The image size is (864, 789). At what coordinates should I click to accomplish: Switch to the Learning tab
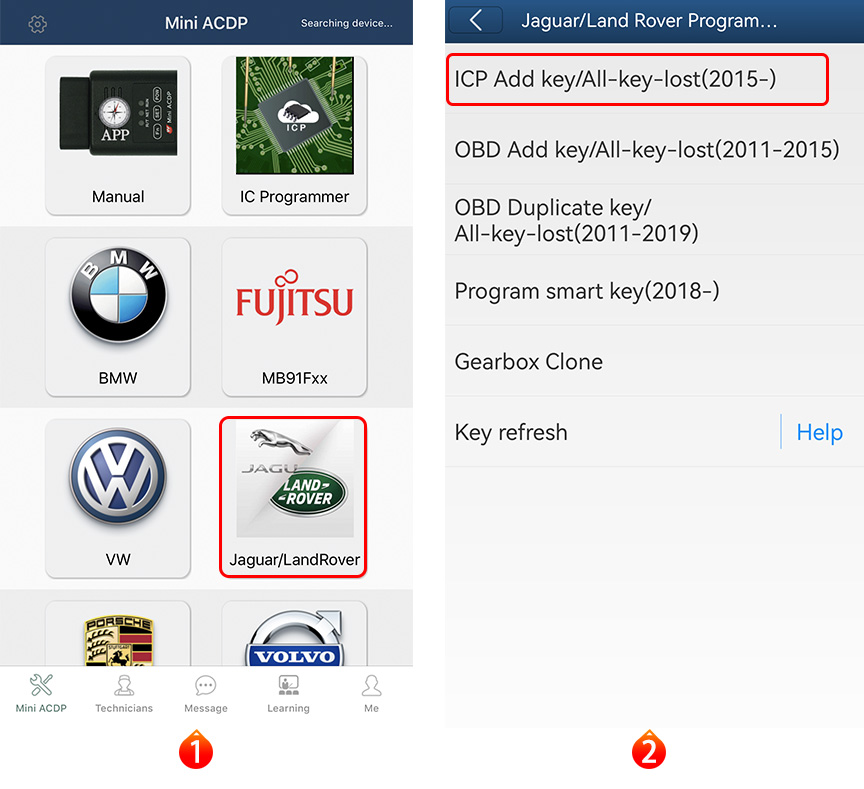288,693
